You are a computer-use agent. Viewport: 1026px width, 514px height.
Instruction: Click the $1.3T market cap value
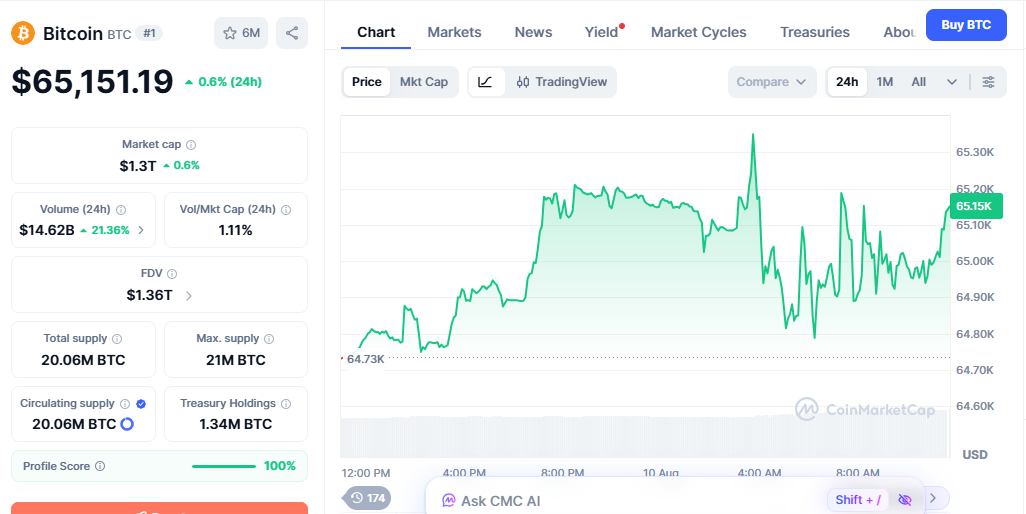click(x=137, y=166)
